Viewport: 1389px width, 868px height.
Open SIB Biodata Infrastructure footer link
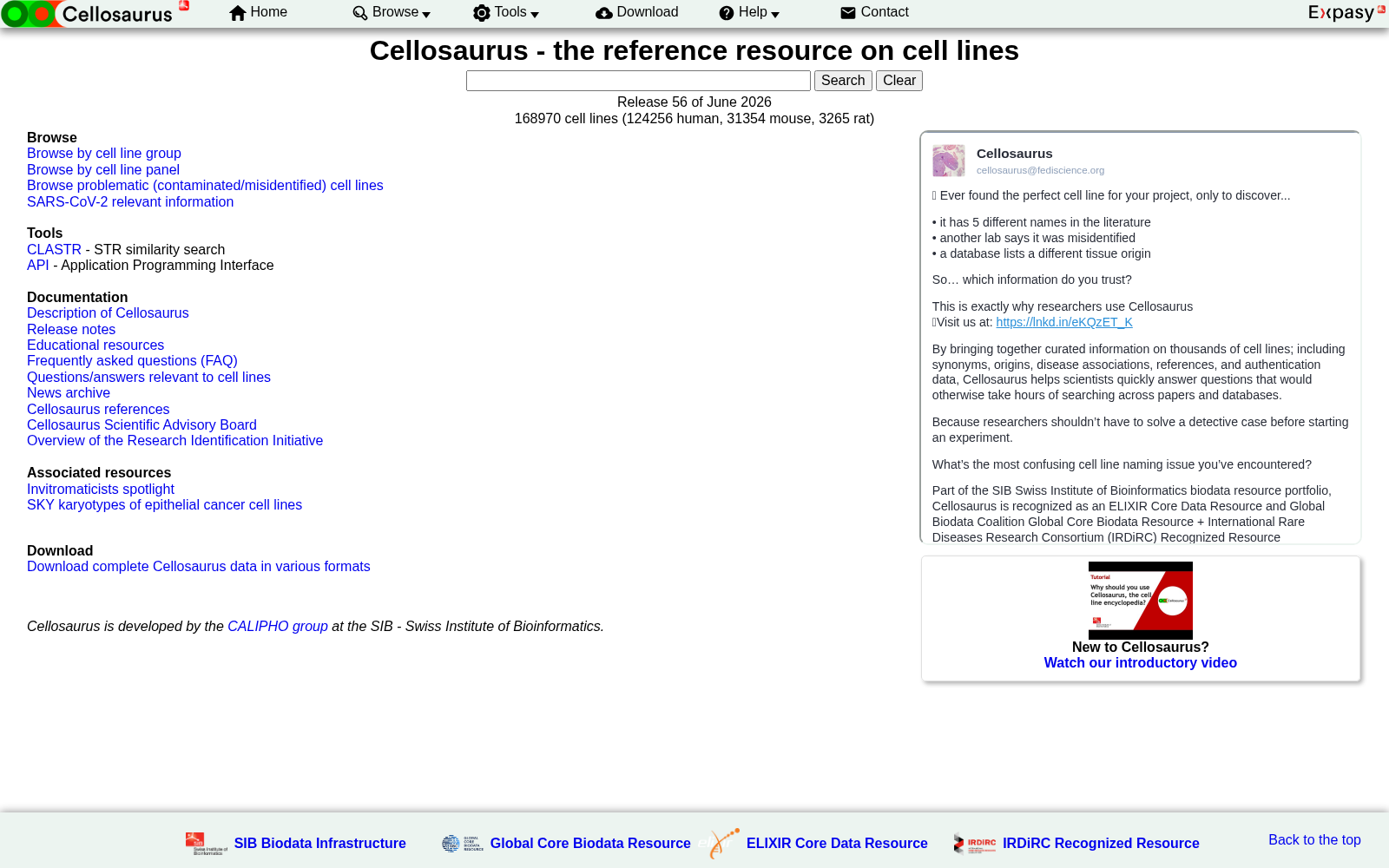(320, 844)
